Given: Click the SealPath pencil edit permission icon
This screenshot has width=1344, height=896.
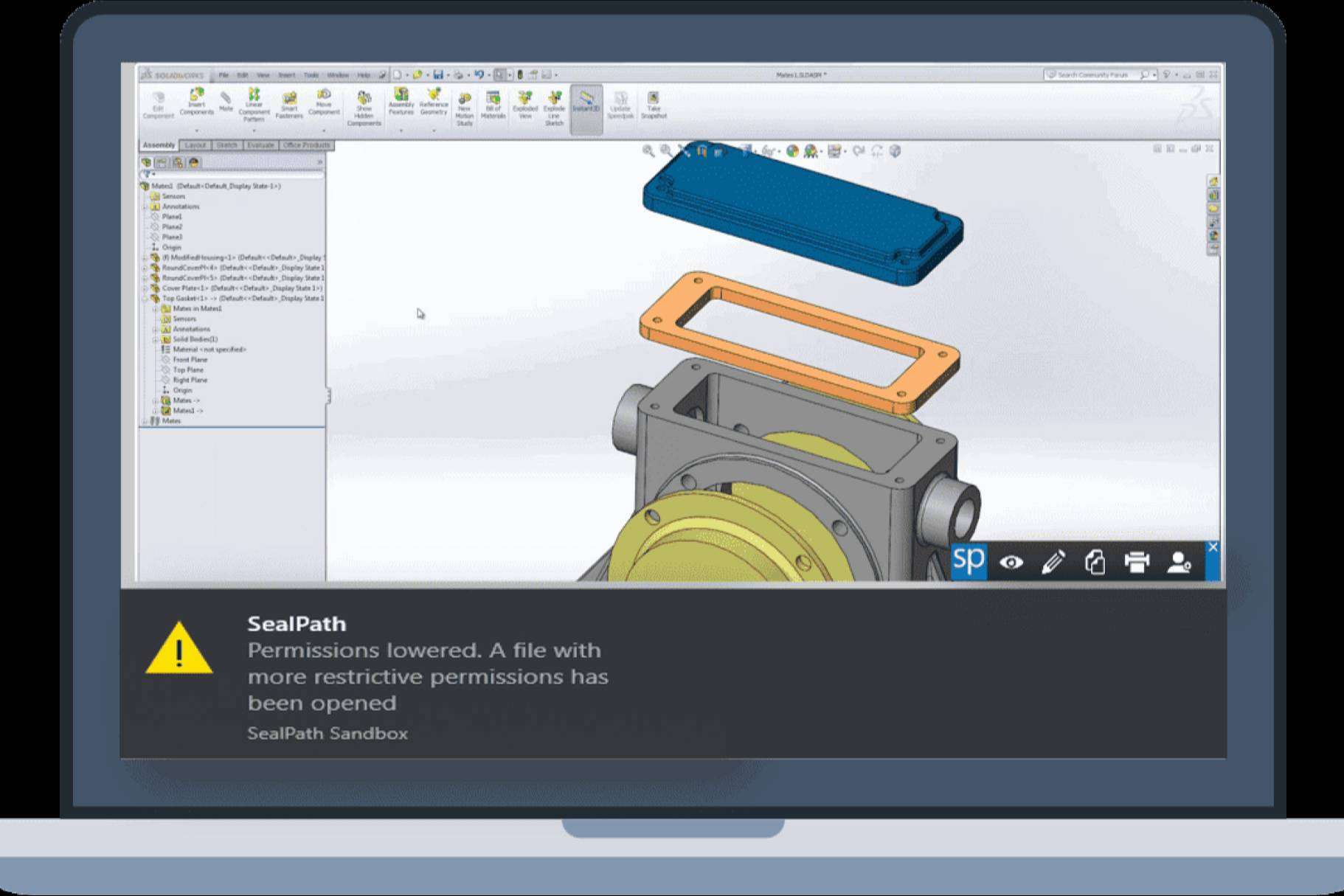Looking at the screenshot, I should pos(1053,562).
